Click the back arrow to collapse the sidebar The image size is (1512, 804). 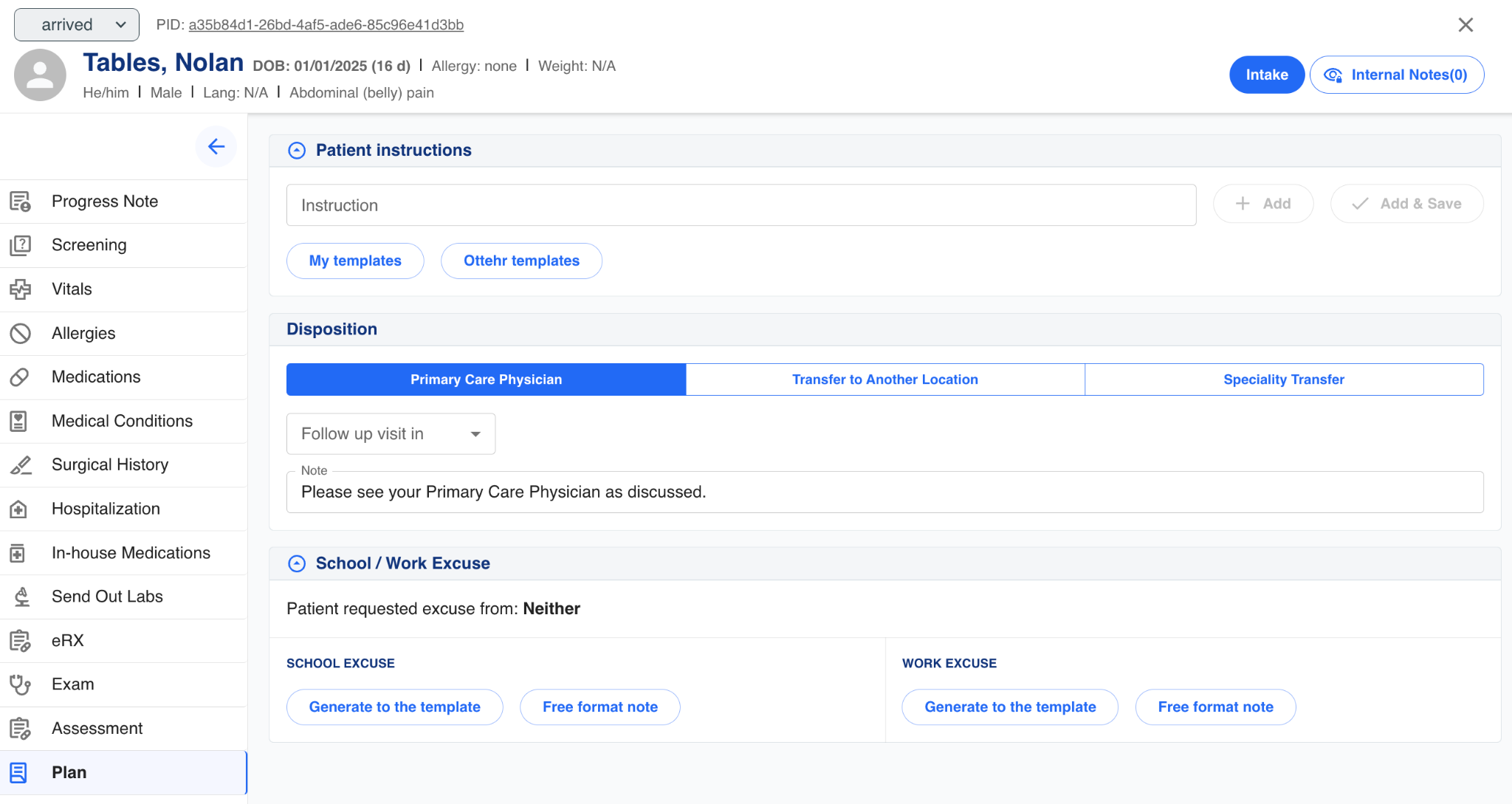[x=216, y=147]
